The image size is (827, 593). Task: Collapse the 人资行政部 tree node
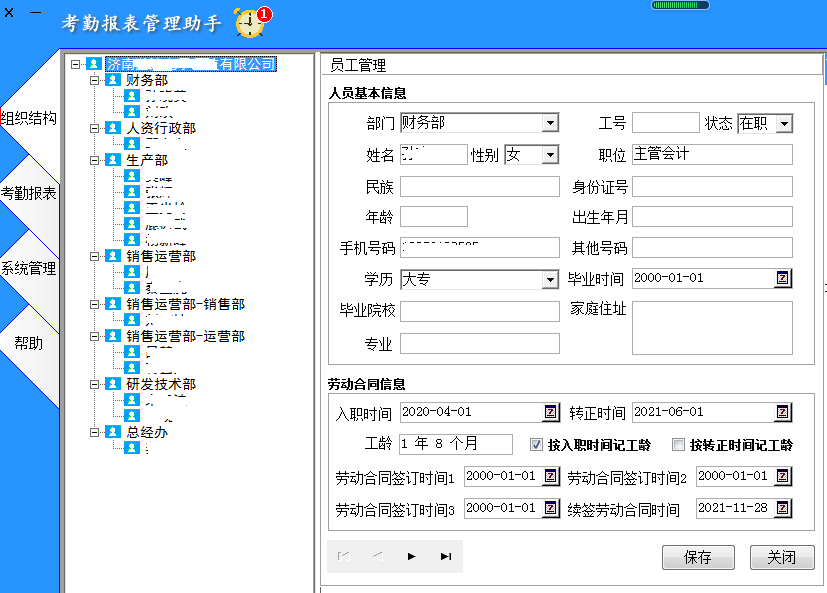(x=94, y=128)
